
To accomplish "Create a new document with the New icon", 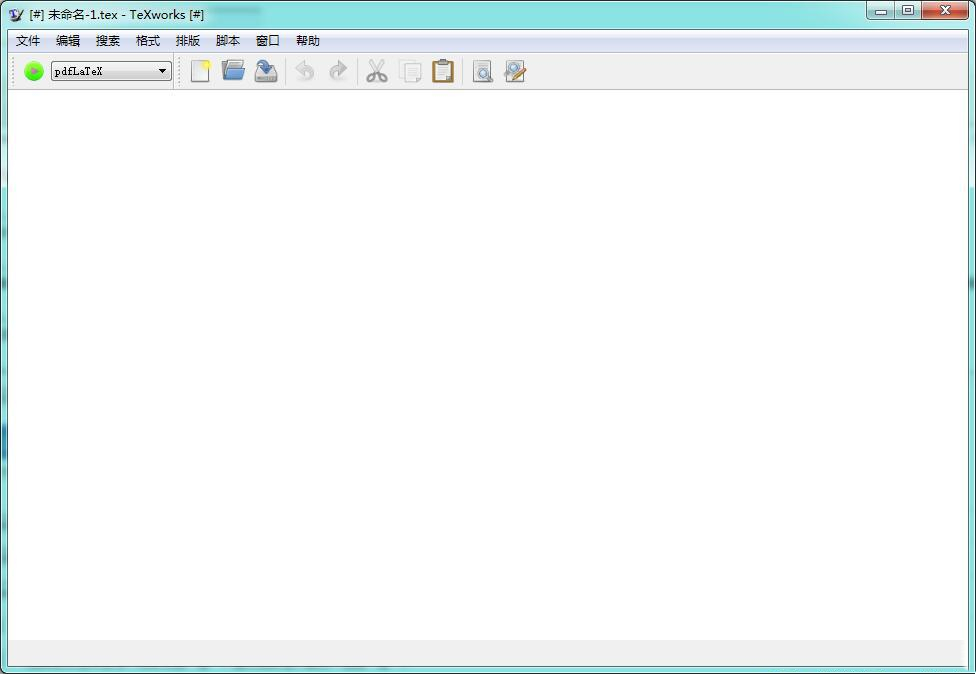I will tap(199, 71).
